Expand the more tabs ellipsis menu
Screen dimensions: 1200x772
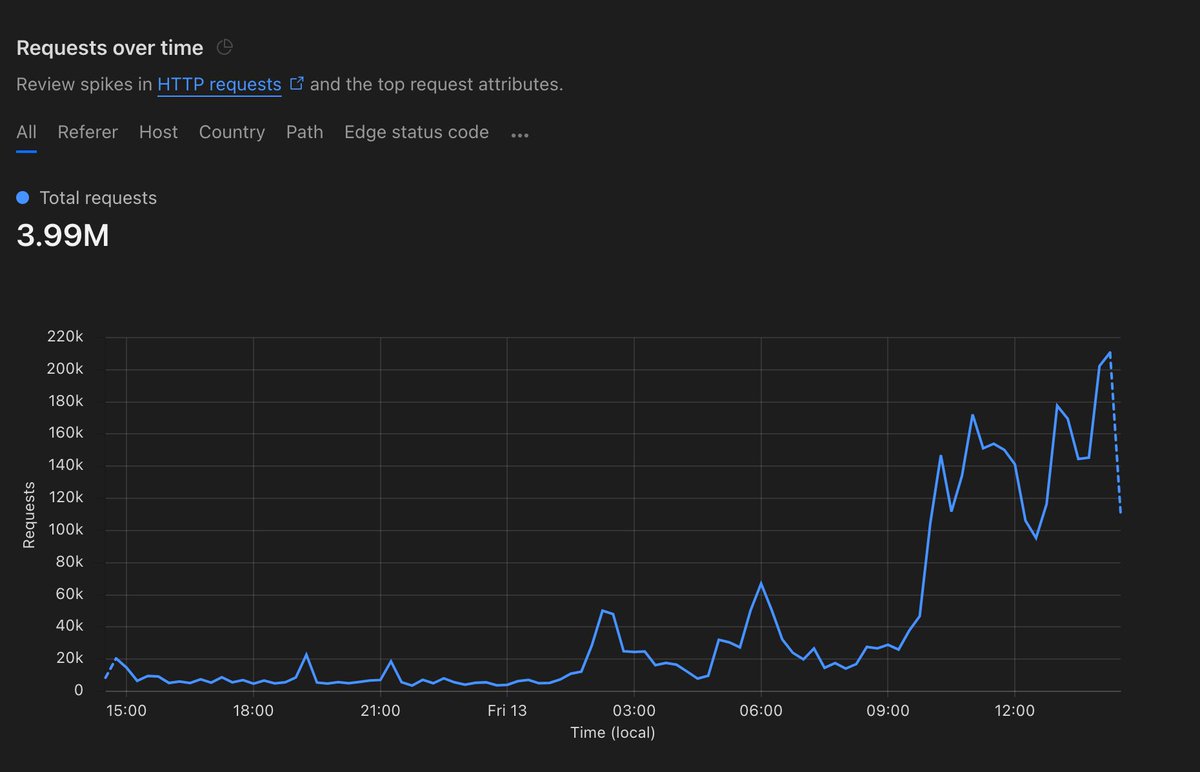click(520, 135)
